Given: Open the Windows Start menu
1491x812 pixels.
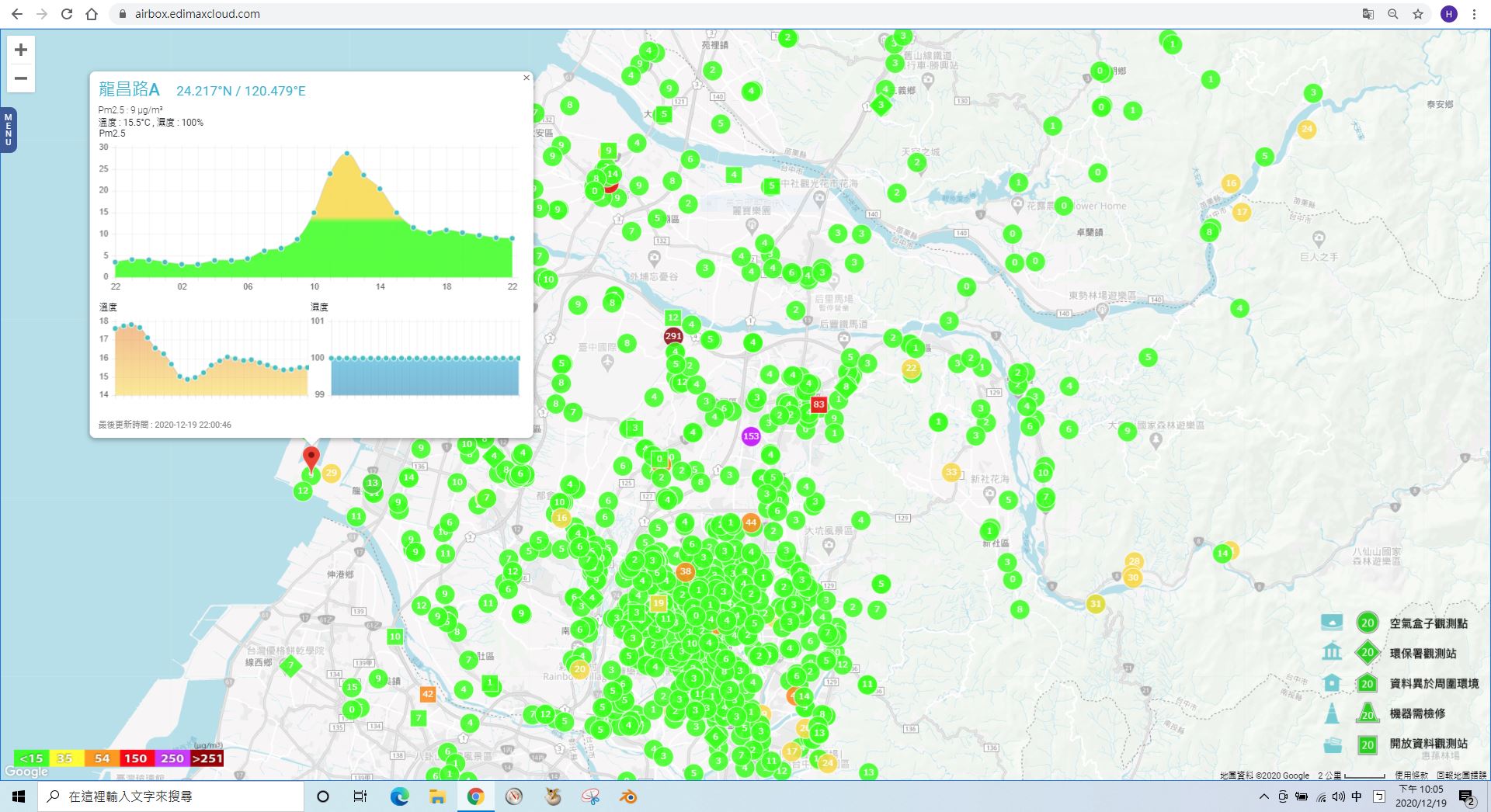Looking at the screenshot, I should (x=19, y=796).
